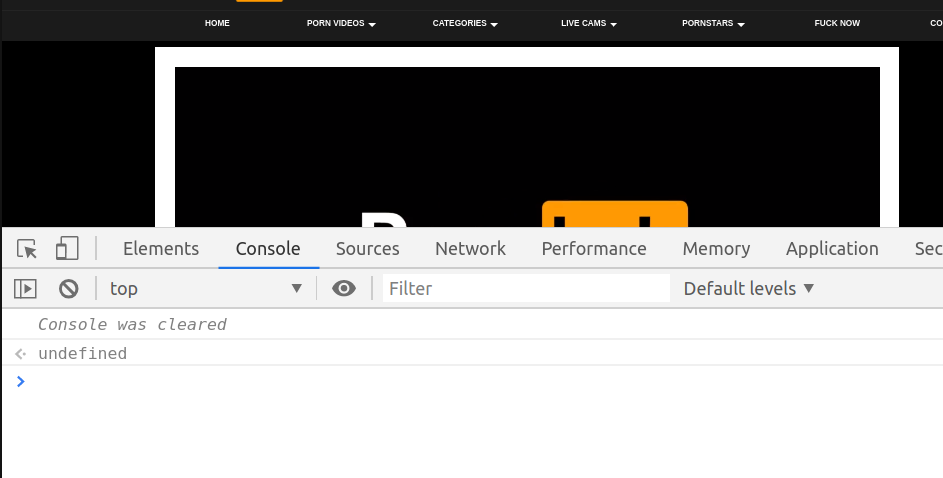The image size is (943, 478).
Task: Expand CATEGORIES navigation menu
Action: point(465,23)
